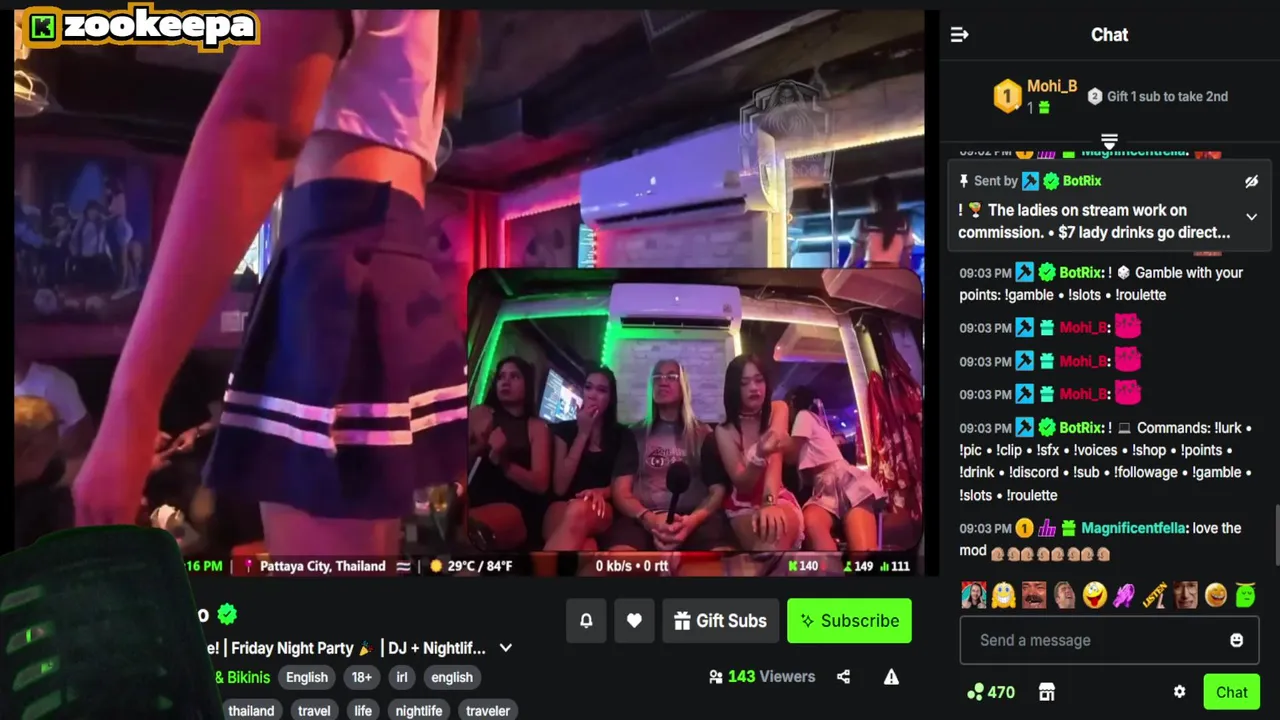Collapse chat with the top-left chat icon
This screenshot has height=720, width=1280.
(x=959, y=35)
